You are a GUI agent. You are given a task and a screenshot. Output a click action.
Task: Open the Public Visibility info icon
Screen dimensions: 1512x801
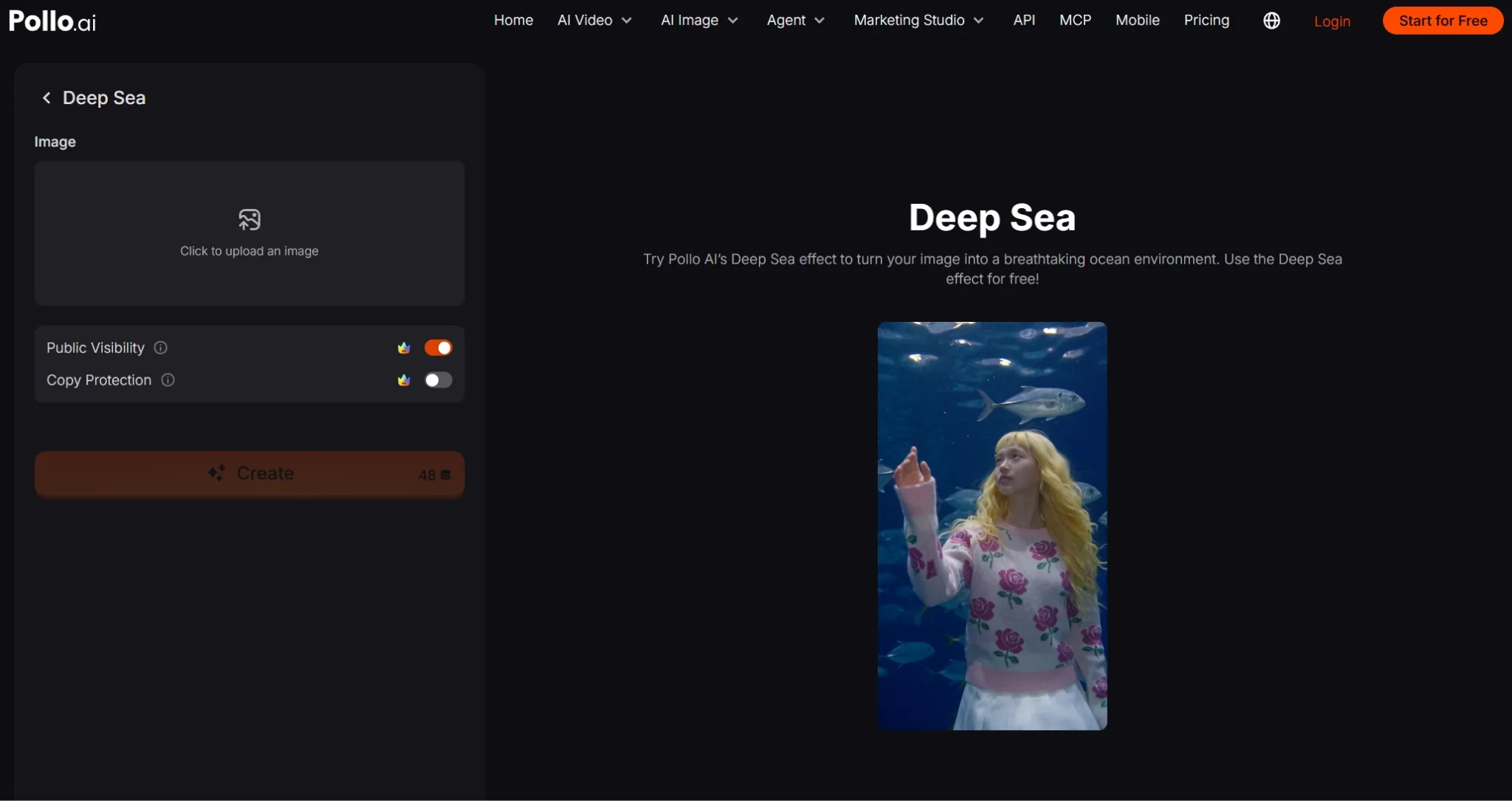[x=160, y=348]
